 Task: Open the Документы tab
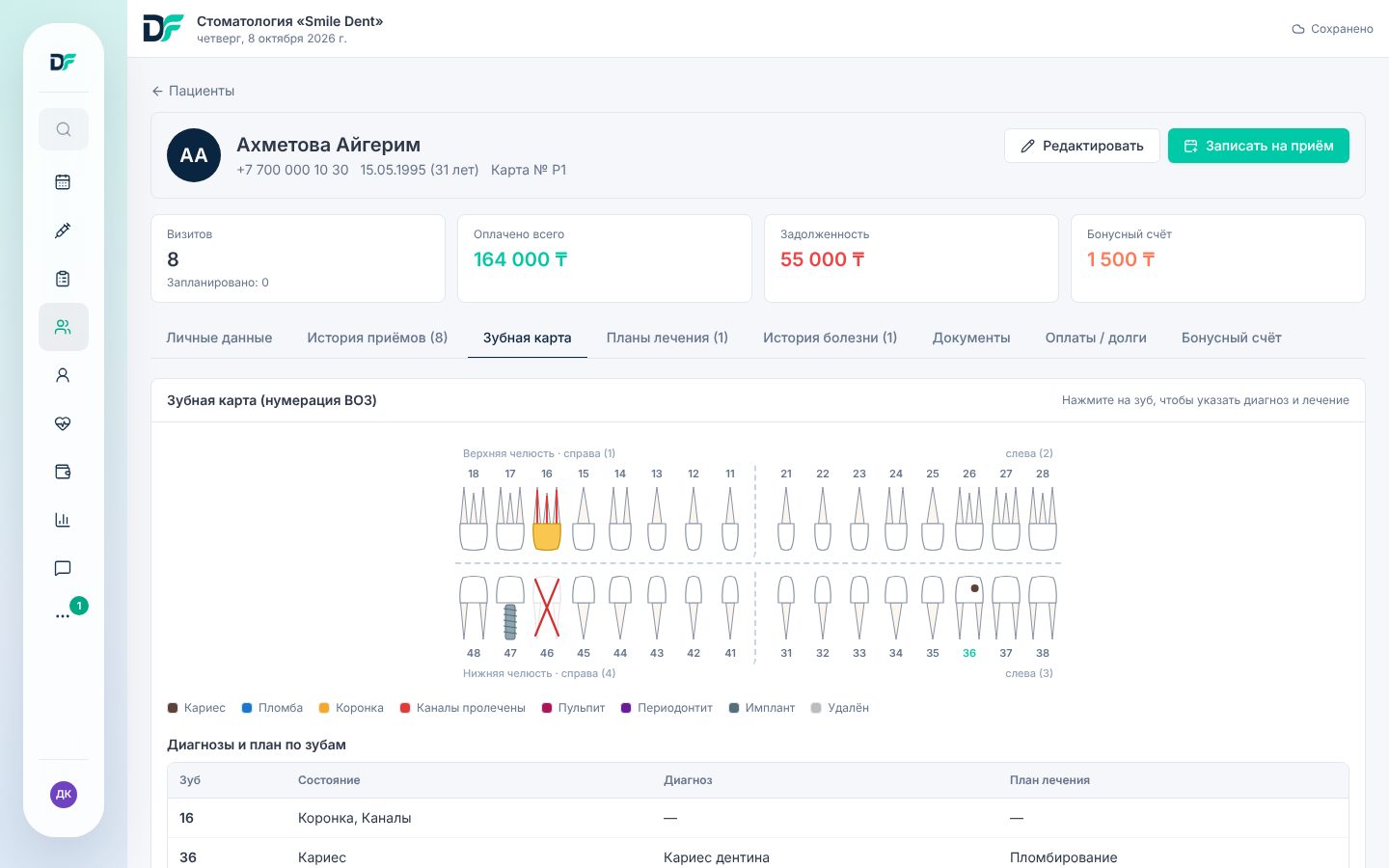pyautogui.click(x=971, y=338)
